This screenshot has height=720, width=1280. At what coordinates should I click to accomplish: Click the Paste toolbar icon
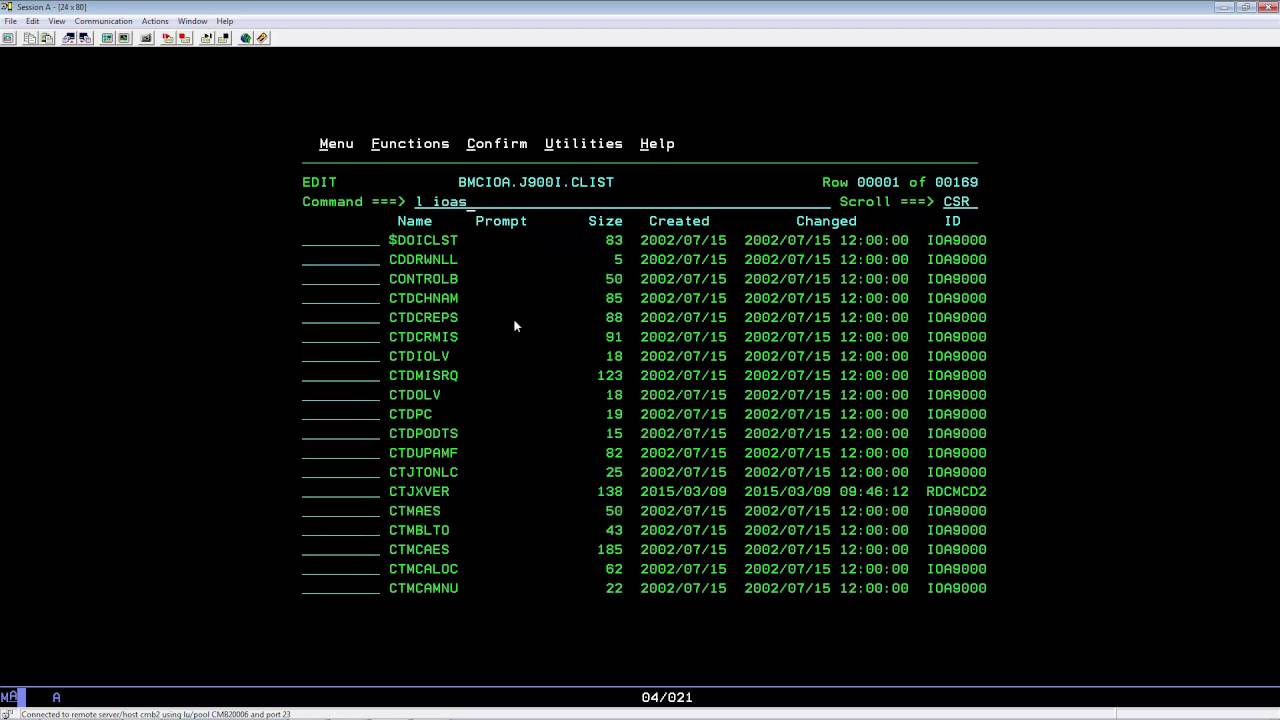click(x=47, y=38)
